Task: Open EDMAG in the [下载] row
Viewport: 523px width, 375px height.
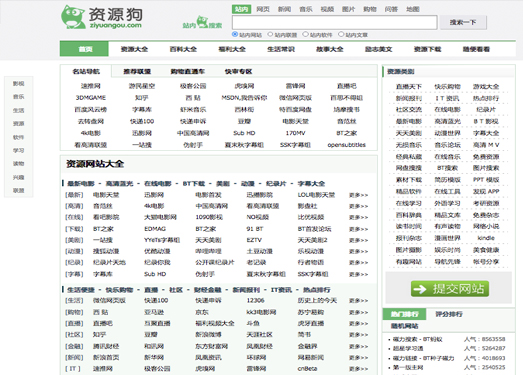Action: (x=155, y=229)
